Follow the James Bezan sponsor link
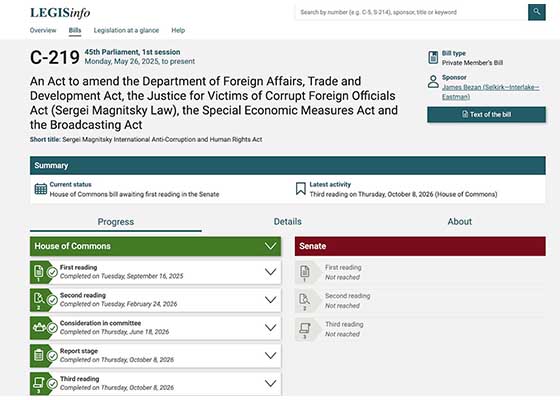The width and height of the screenshot is (560, 400). pyautogui.click(x=491, y=92)
